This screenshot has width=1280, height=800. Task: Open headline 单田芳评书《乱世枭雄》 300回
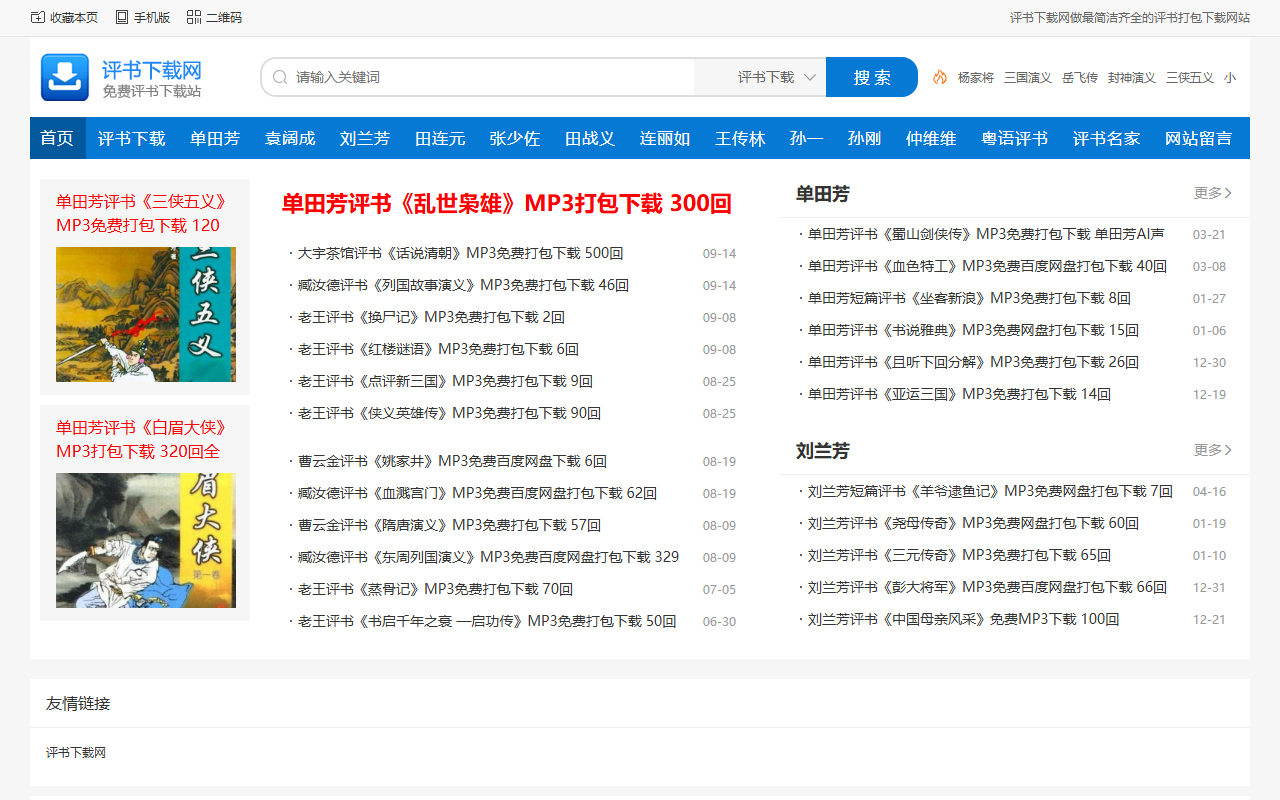click(x=507, y=203)
